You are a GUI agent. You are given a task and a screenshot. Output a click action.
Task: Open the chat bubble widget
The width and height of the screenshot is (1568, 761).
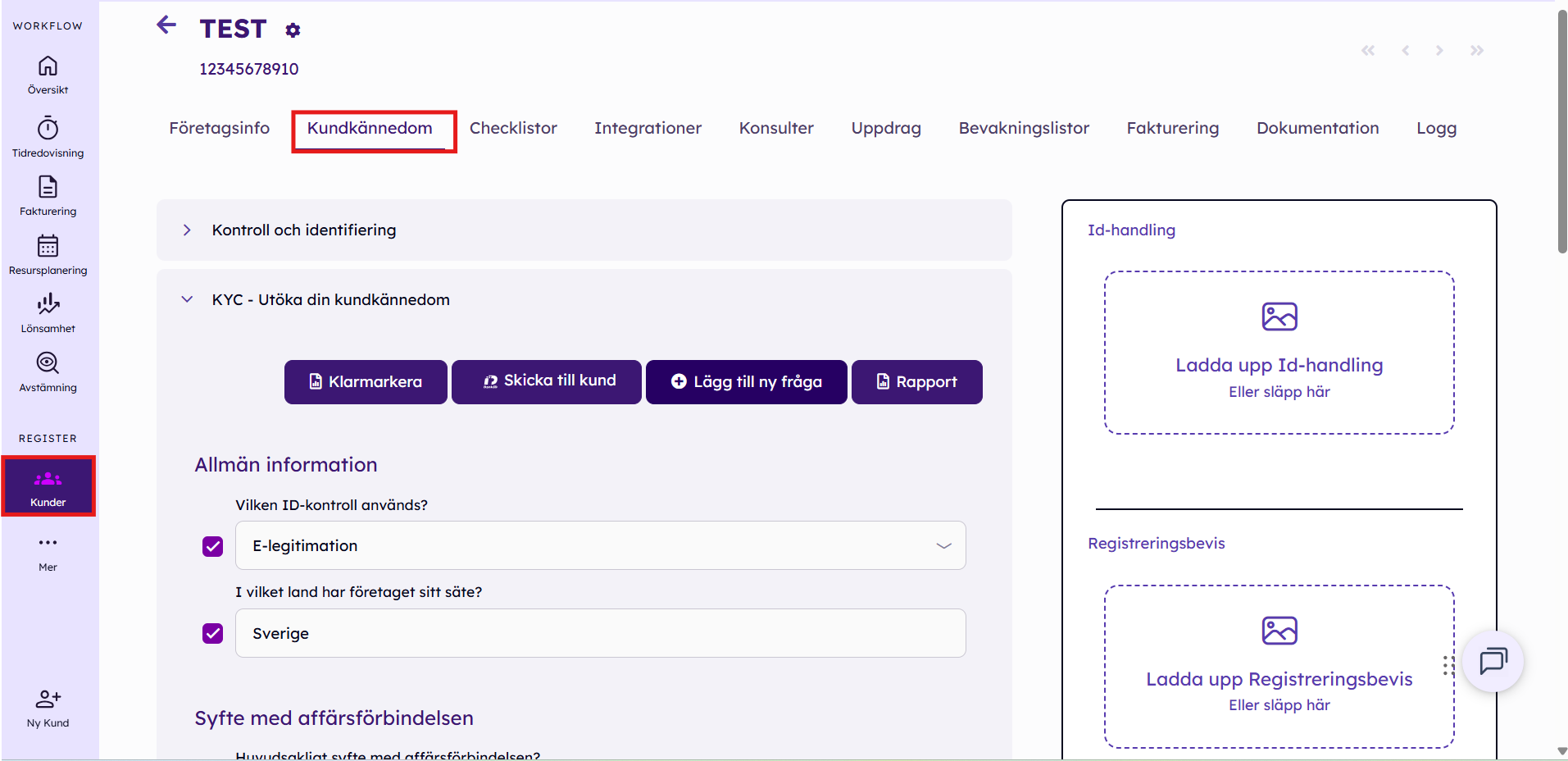click(1493, 661)
